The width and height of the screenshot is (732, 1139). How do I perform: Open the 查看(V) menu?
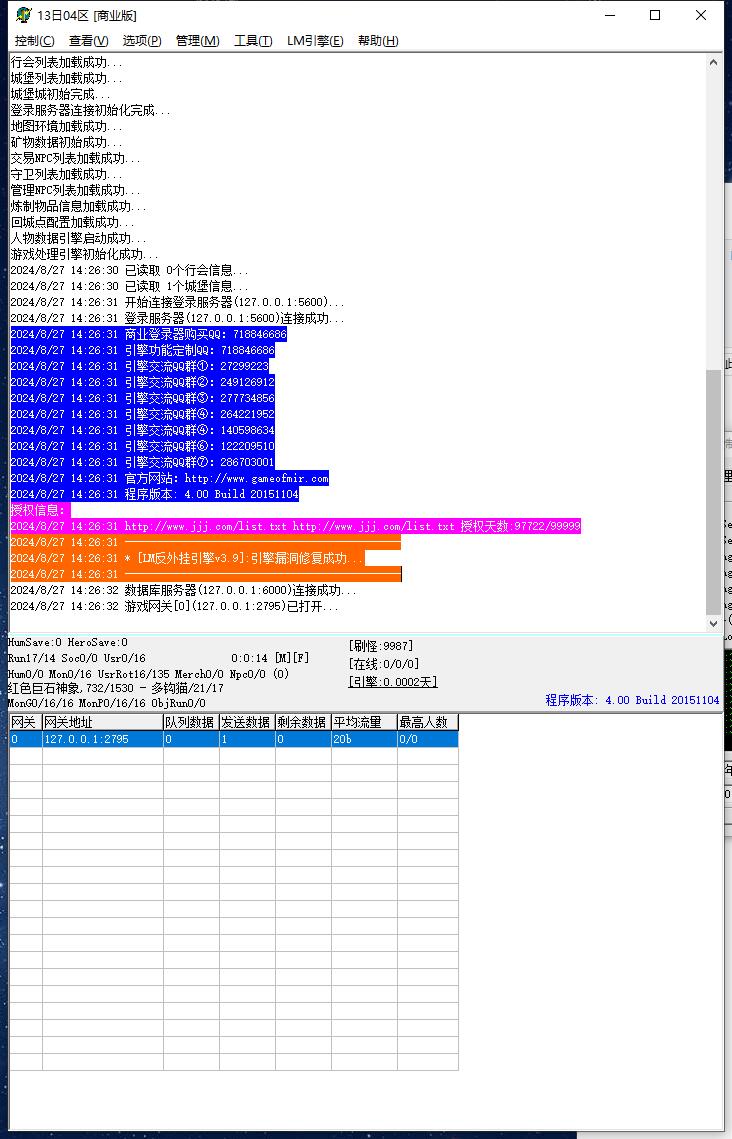89,41
